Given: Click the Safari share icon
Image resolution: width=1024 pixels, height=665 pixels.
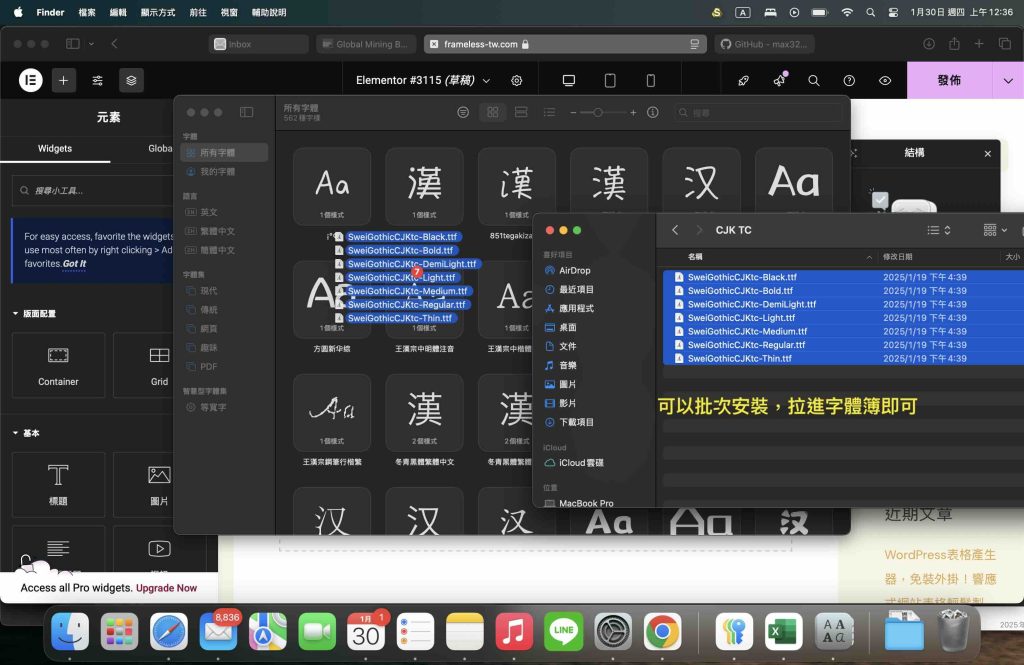Looking at the screenshot, I should [954, 44].
